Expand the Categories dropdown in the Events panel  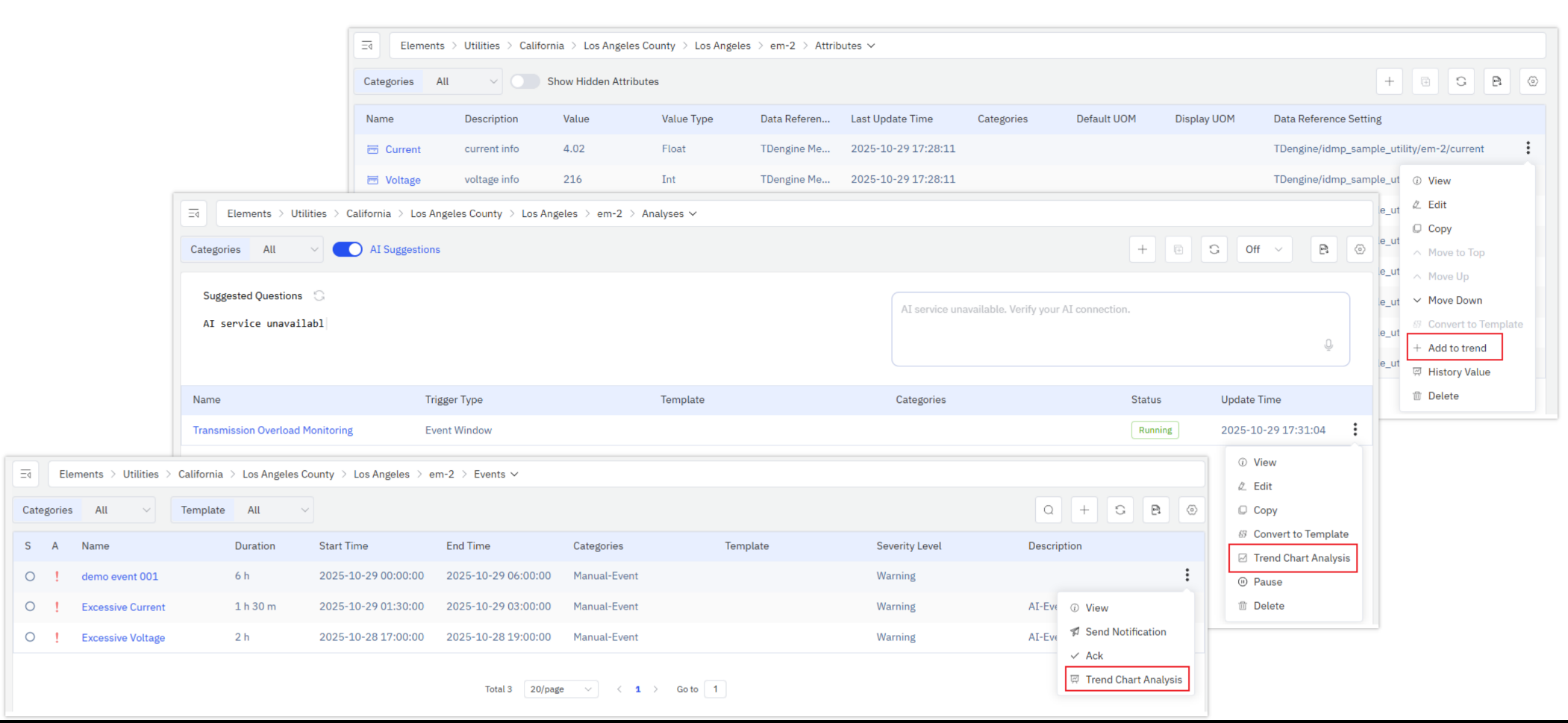click(119, 510)
